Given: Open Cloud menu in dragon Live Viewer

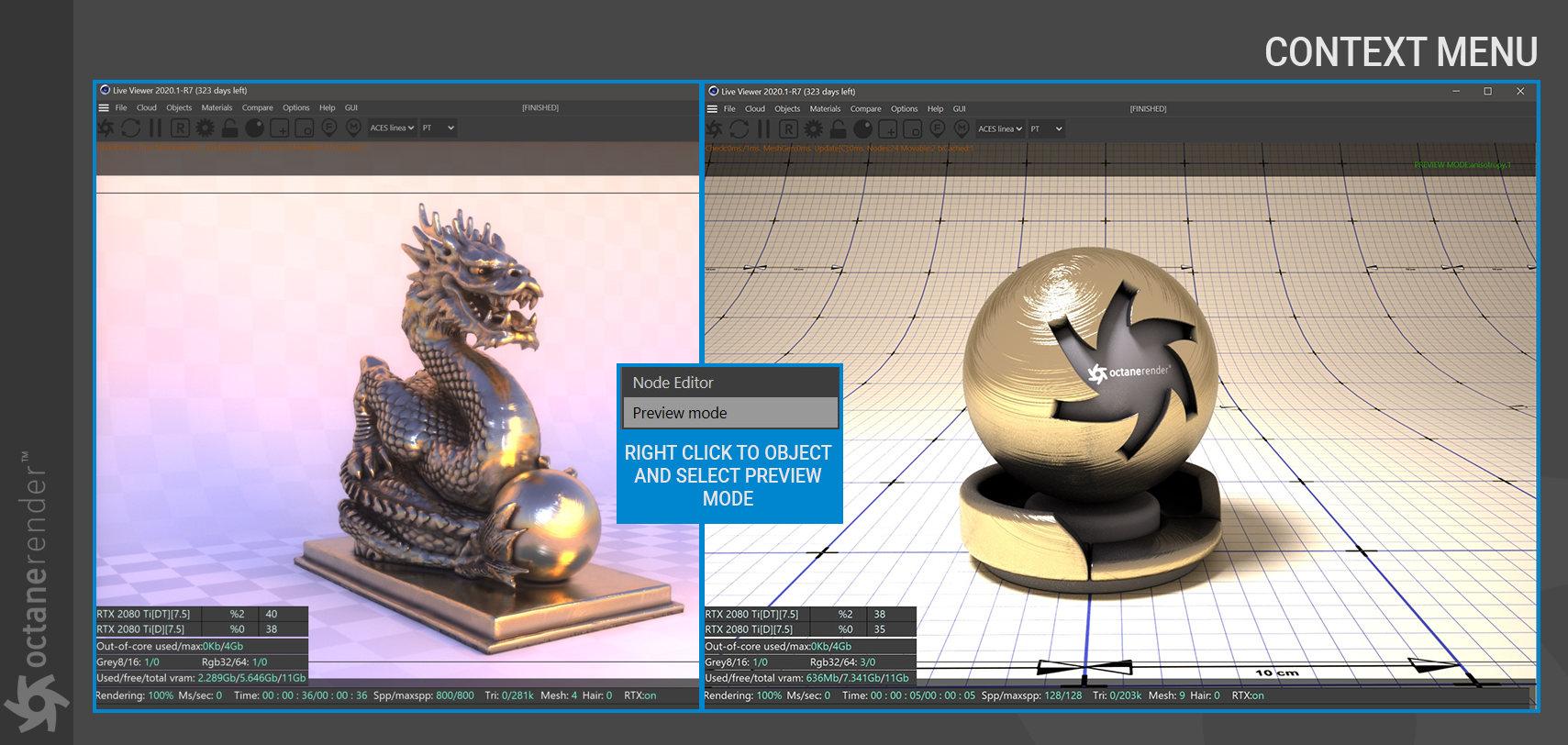Looking at the screenshot, I should 147,108.
